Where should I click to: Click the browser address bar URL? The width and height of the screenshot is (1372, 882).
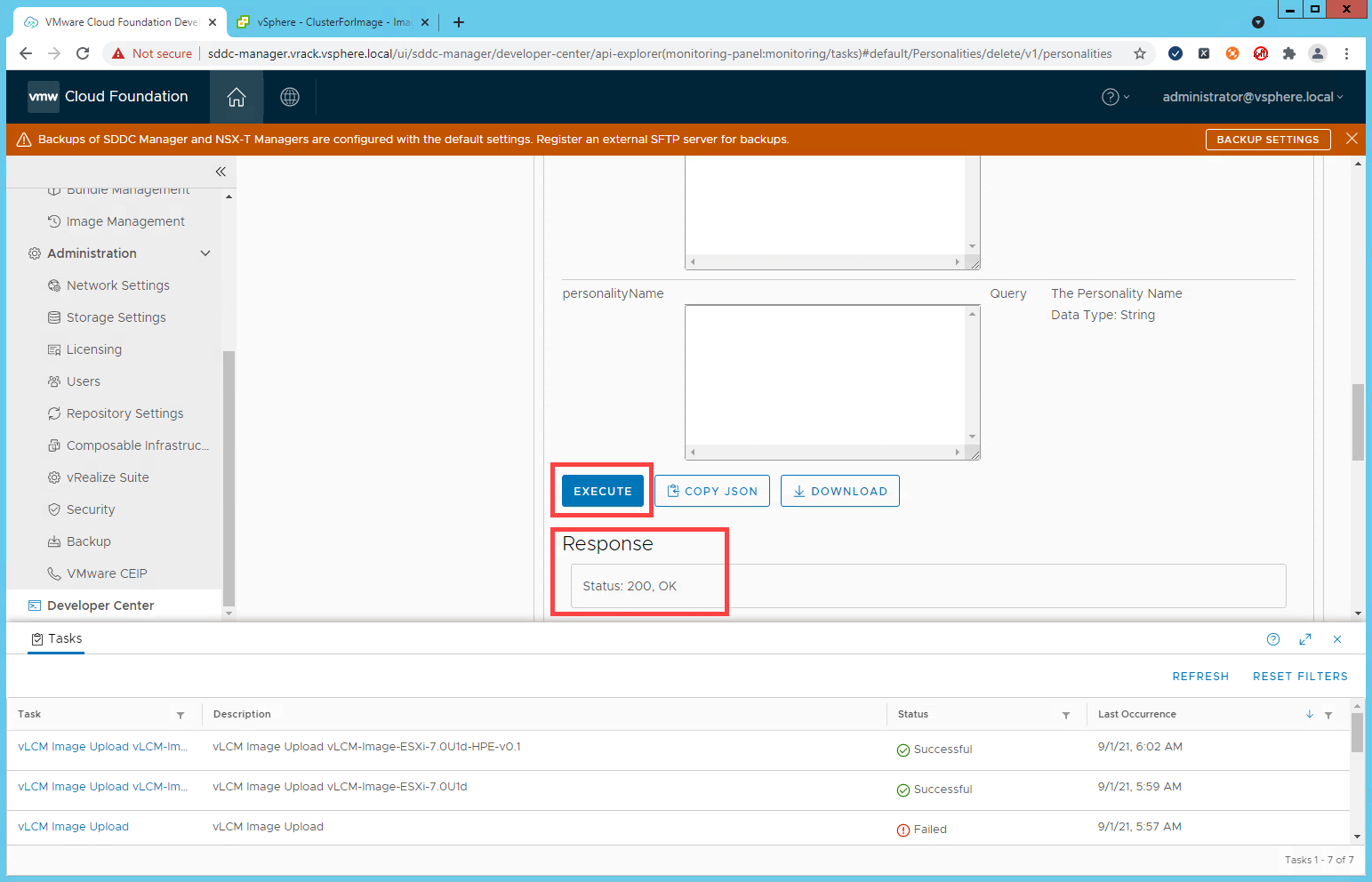660,53
